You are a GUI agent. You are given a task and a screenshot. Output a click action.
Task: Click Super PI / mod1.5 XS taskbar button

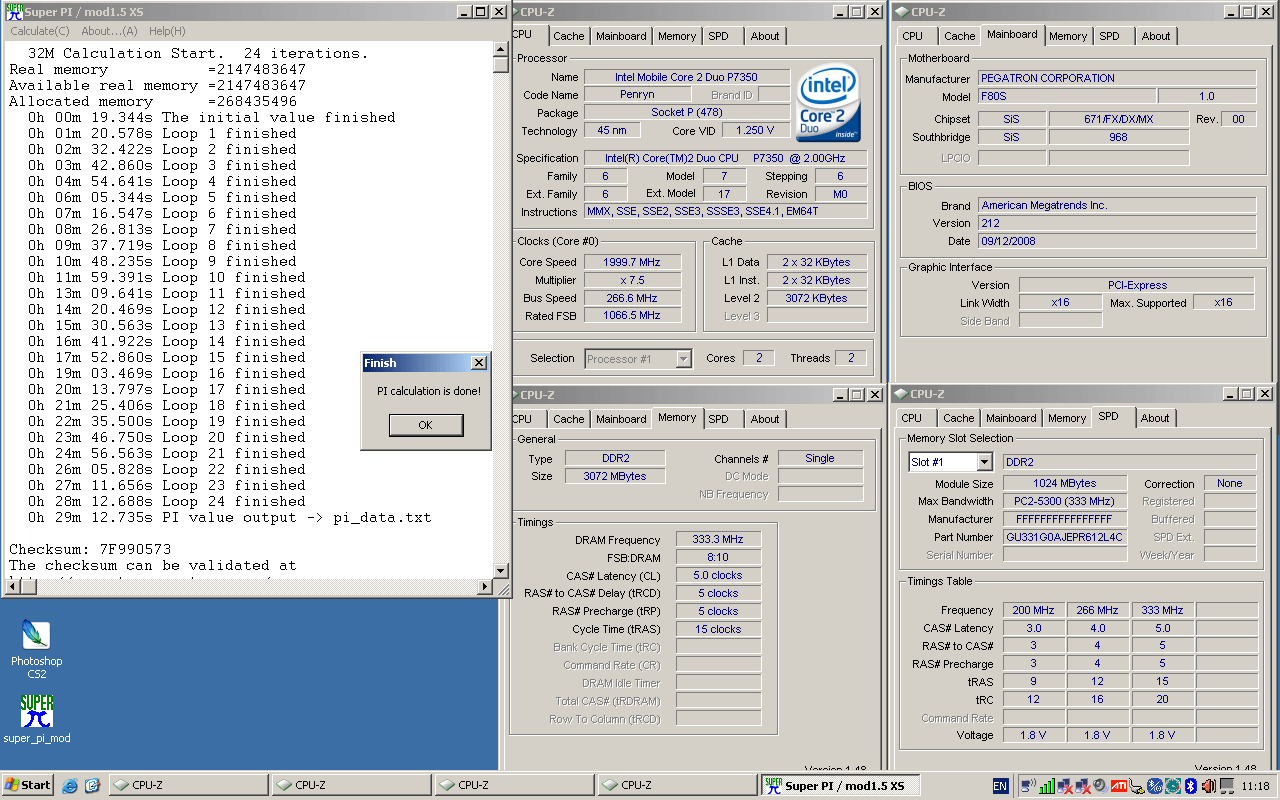click(840, 786)
